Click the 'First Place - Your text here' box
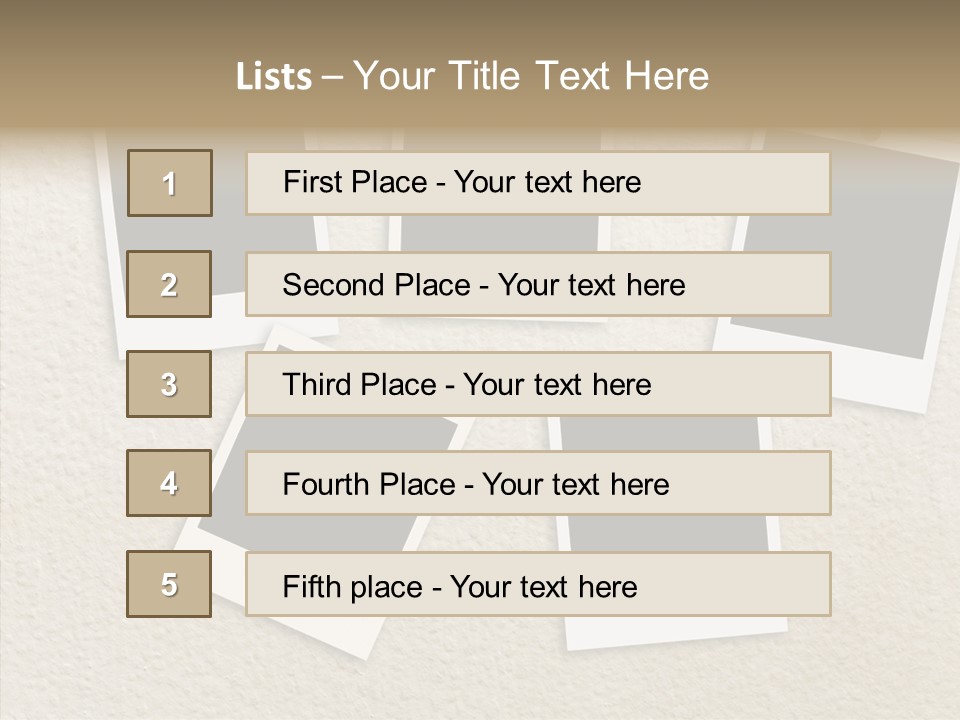The image size is (960, 720). click(538, 183)
